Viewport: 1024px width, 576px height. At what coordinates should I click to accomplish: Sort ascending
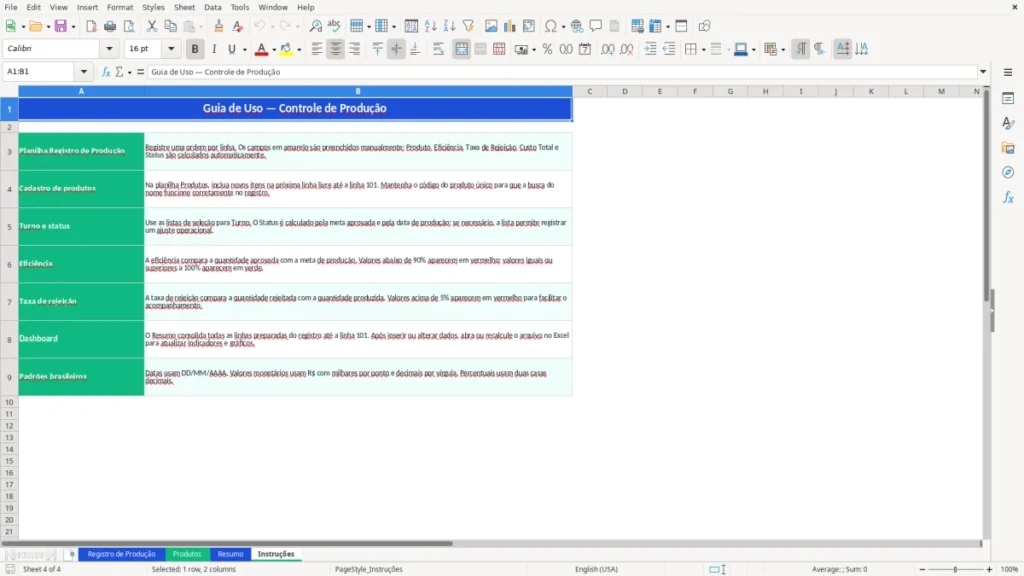click(430, 26)
